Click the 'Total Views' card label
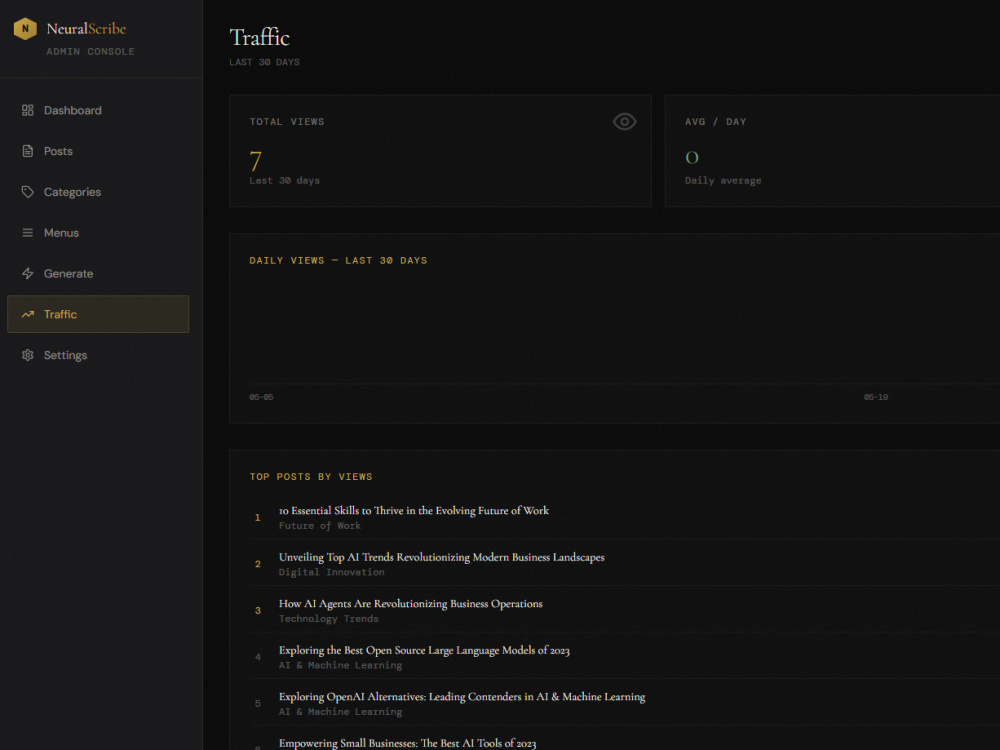The image size is (1000, 750). [286, 121]
